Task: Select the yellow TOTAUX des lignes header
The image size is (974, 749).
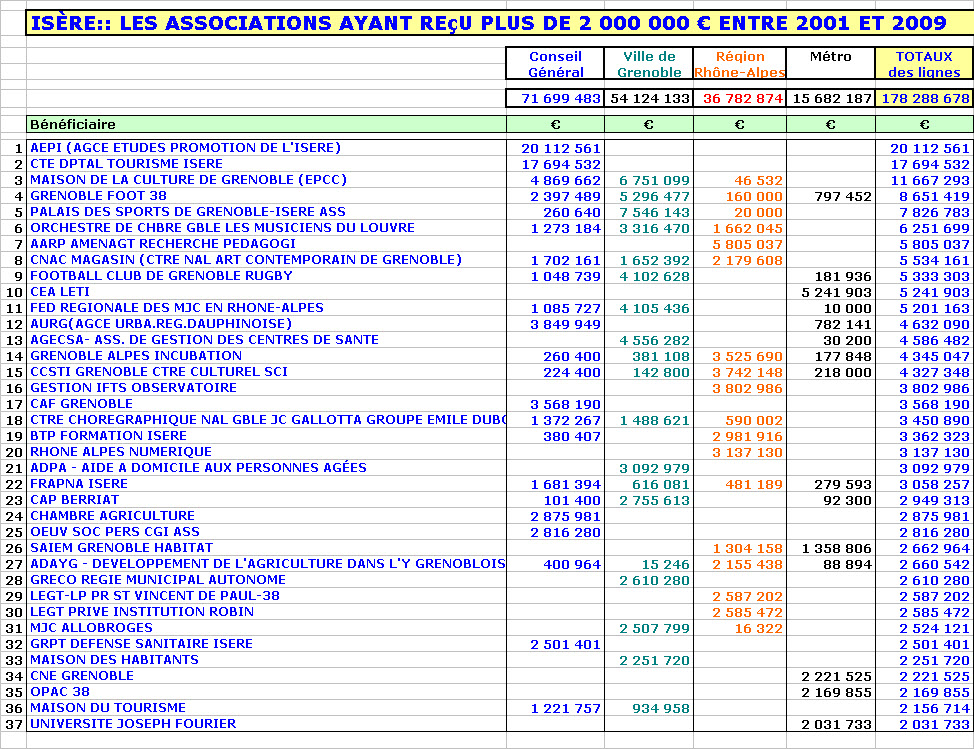Action: coord(923,64)
